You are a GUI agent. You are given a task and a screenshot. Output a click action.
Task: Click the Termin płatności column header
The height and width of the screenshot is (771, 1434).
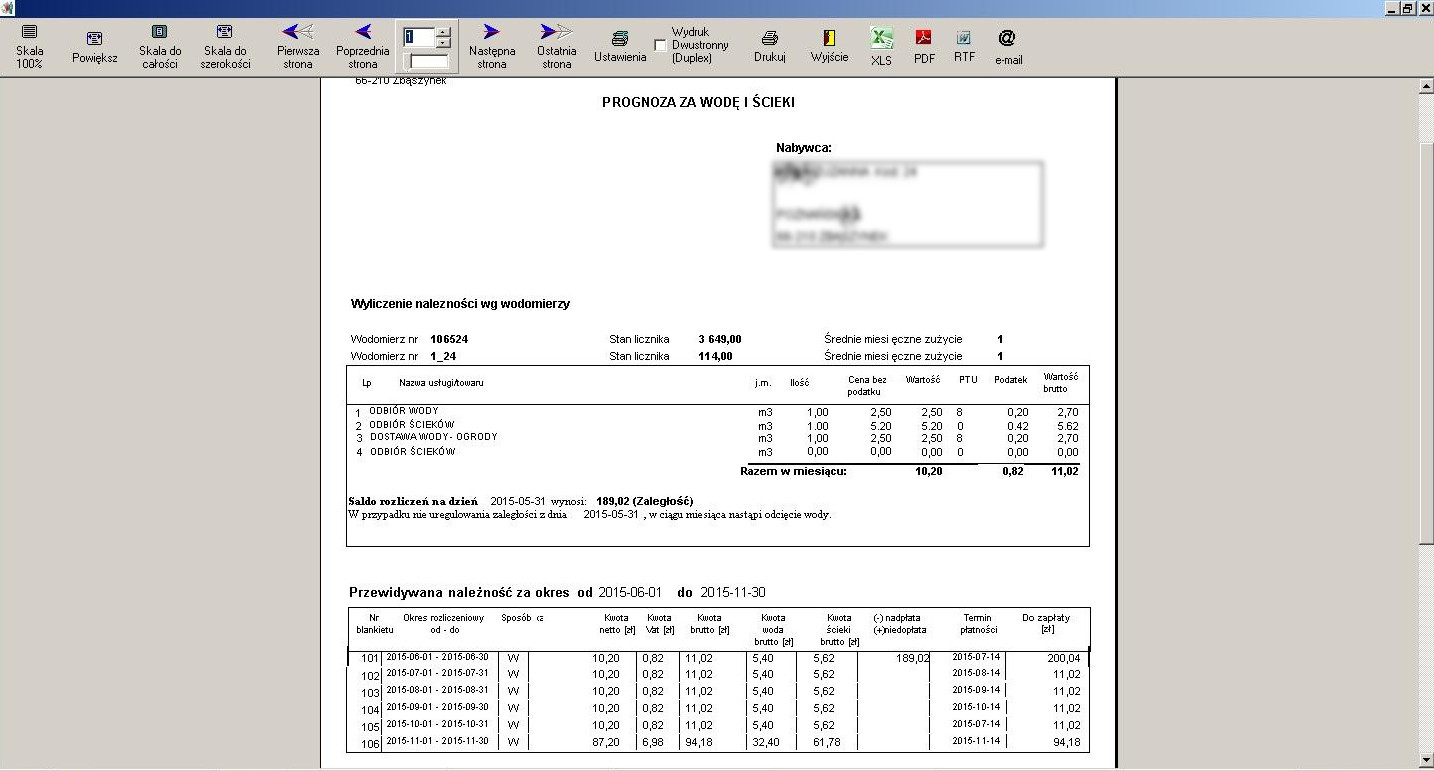tap(977, 624)
